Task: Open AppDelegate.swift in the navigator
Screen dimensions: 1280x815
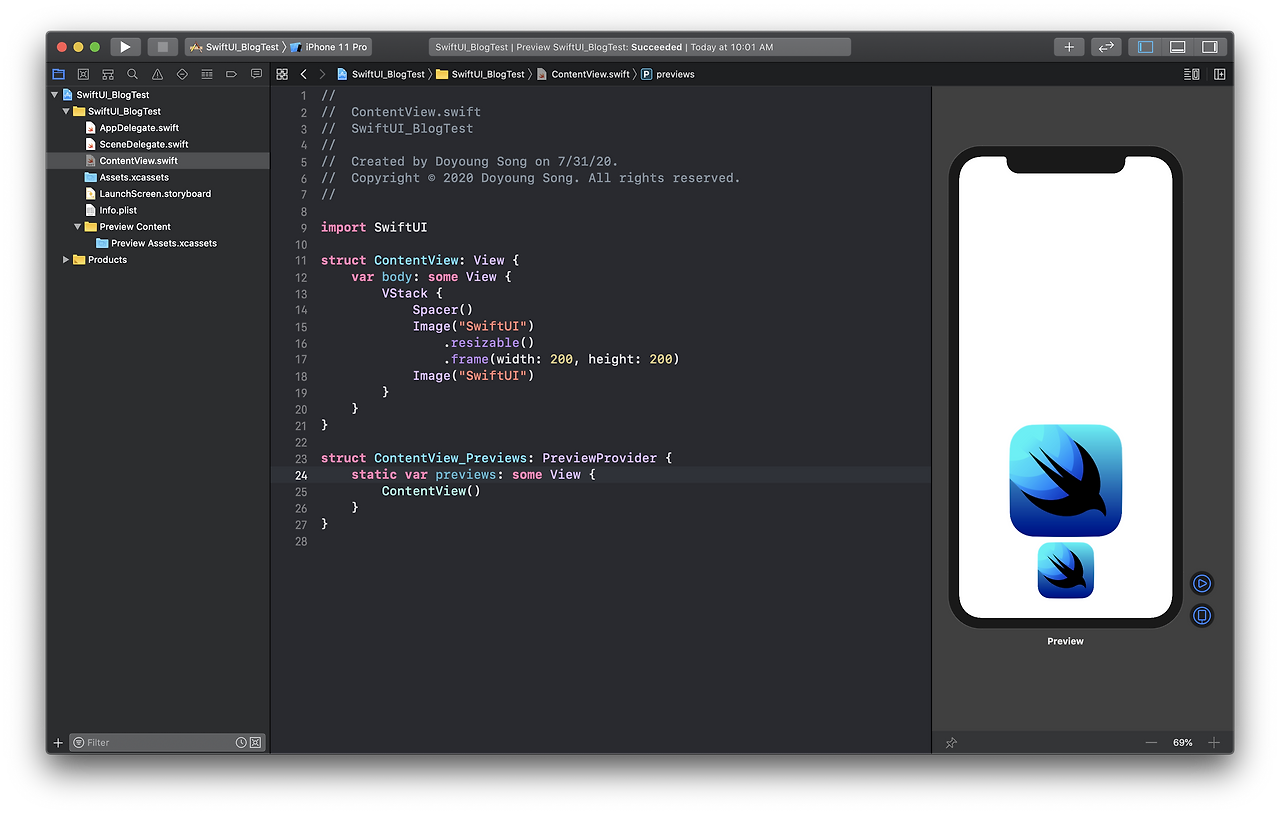Action: tap(139, 128)
